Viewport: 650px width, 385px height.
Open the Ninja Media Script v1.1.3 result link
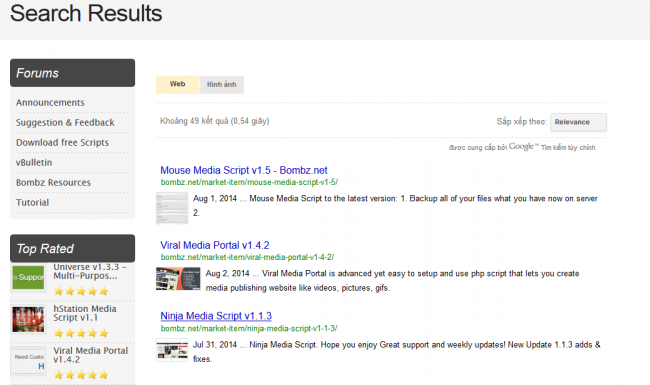pyautogui.click(x=216, y=316)
